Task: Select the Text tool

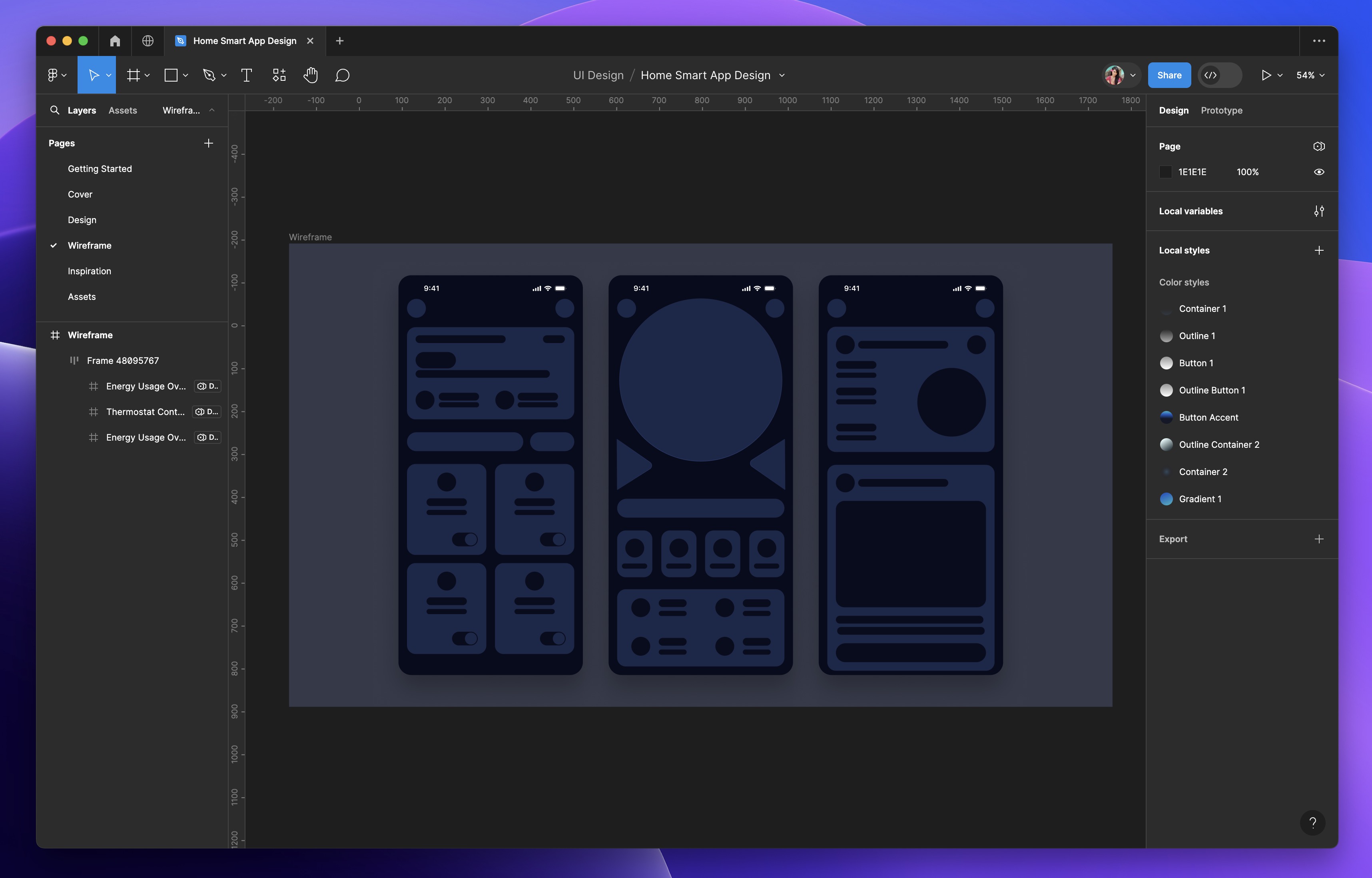Action: (246, 75)
